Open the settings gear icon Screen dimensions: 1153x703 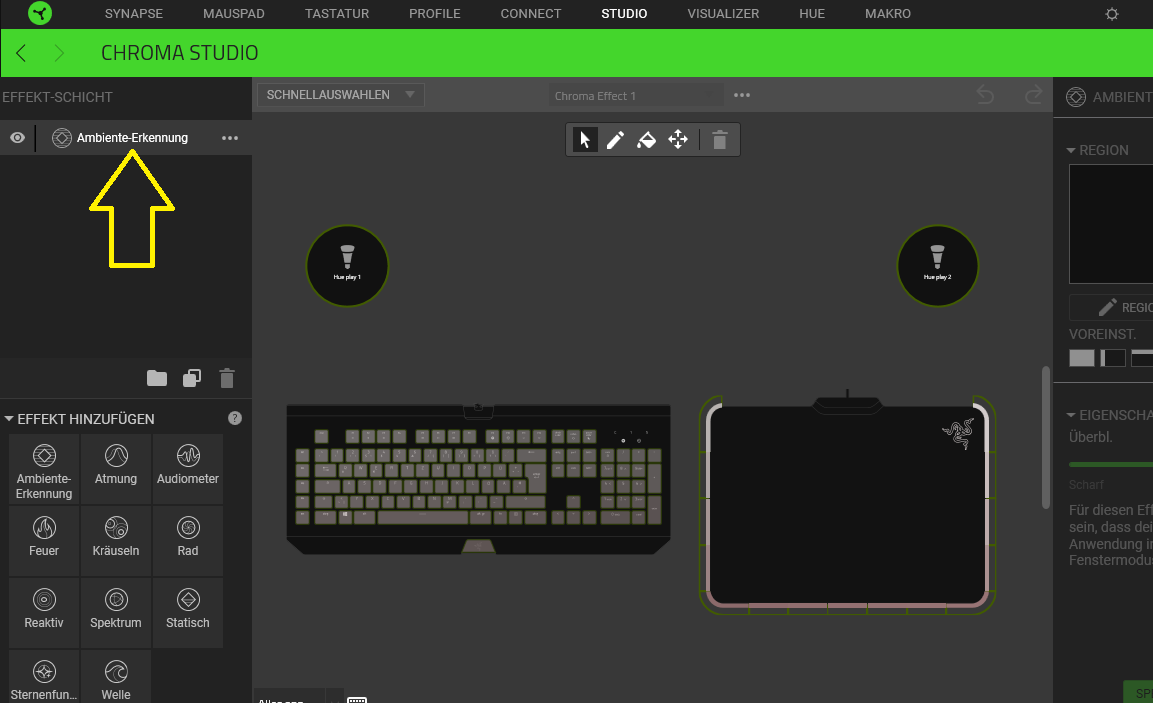click(1112, 14)
